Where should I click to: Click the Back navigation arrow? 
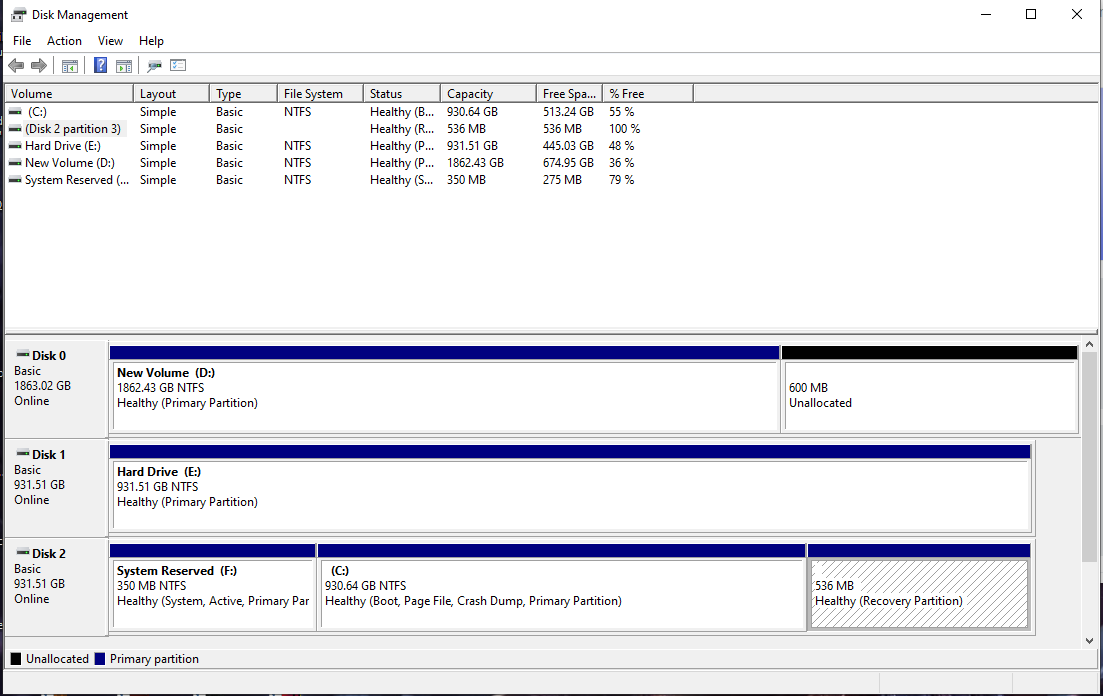[16, 65]
